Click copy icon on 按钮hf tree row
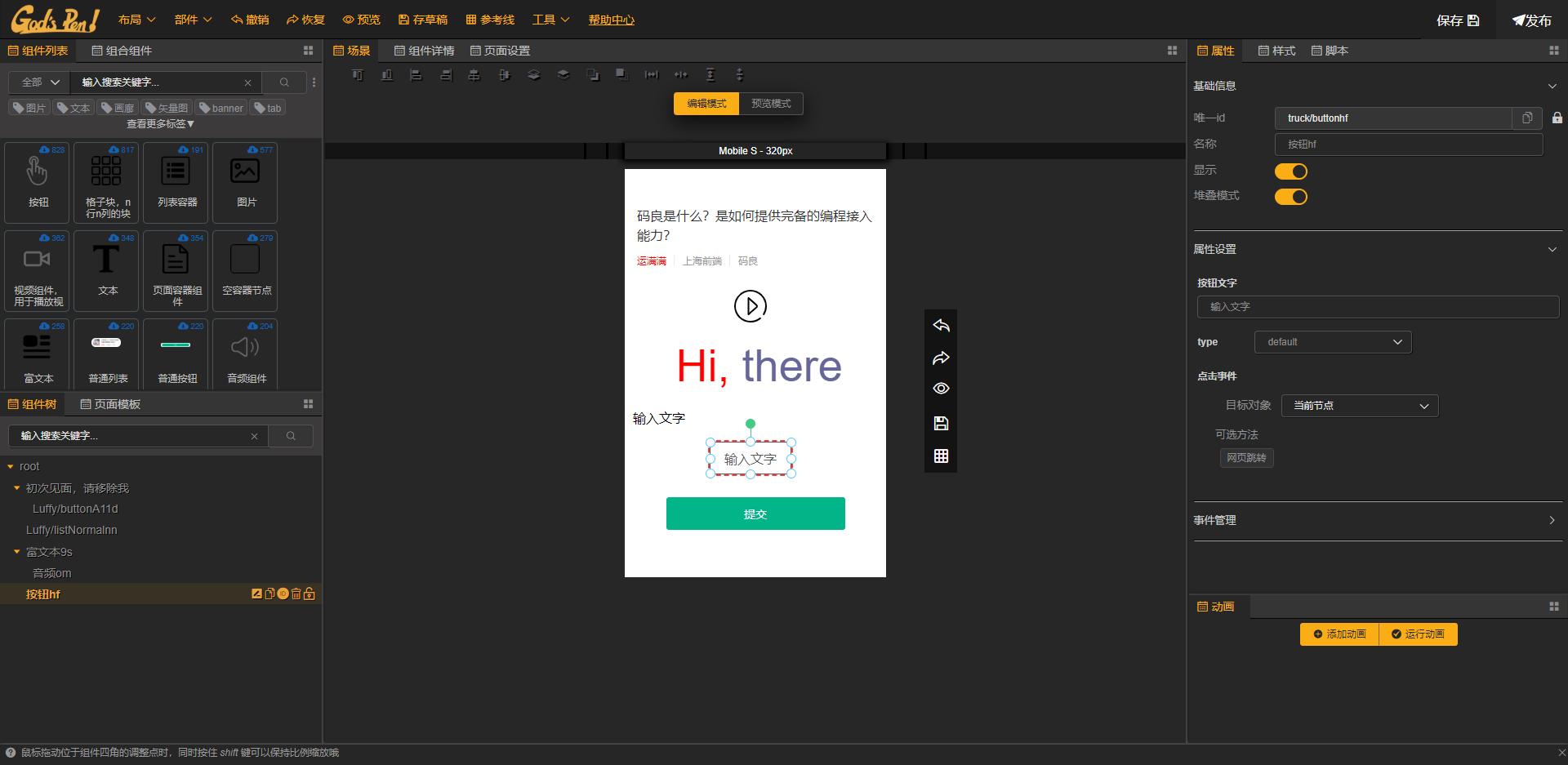 tap(269, 594)
